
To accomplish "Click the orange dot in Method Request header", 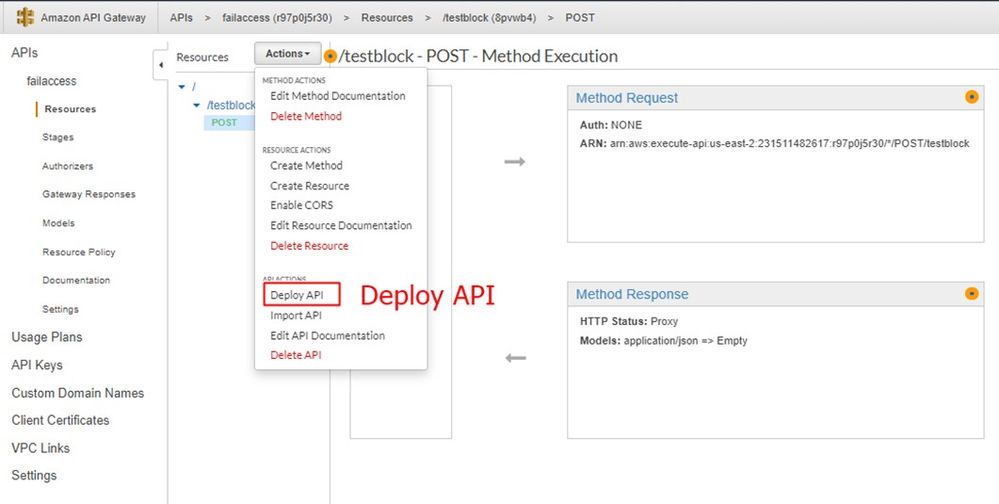I will pyautogui.click(x=971, y=97).
